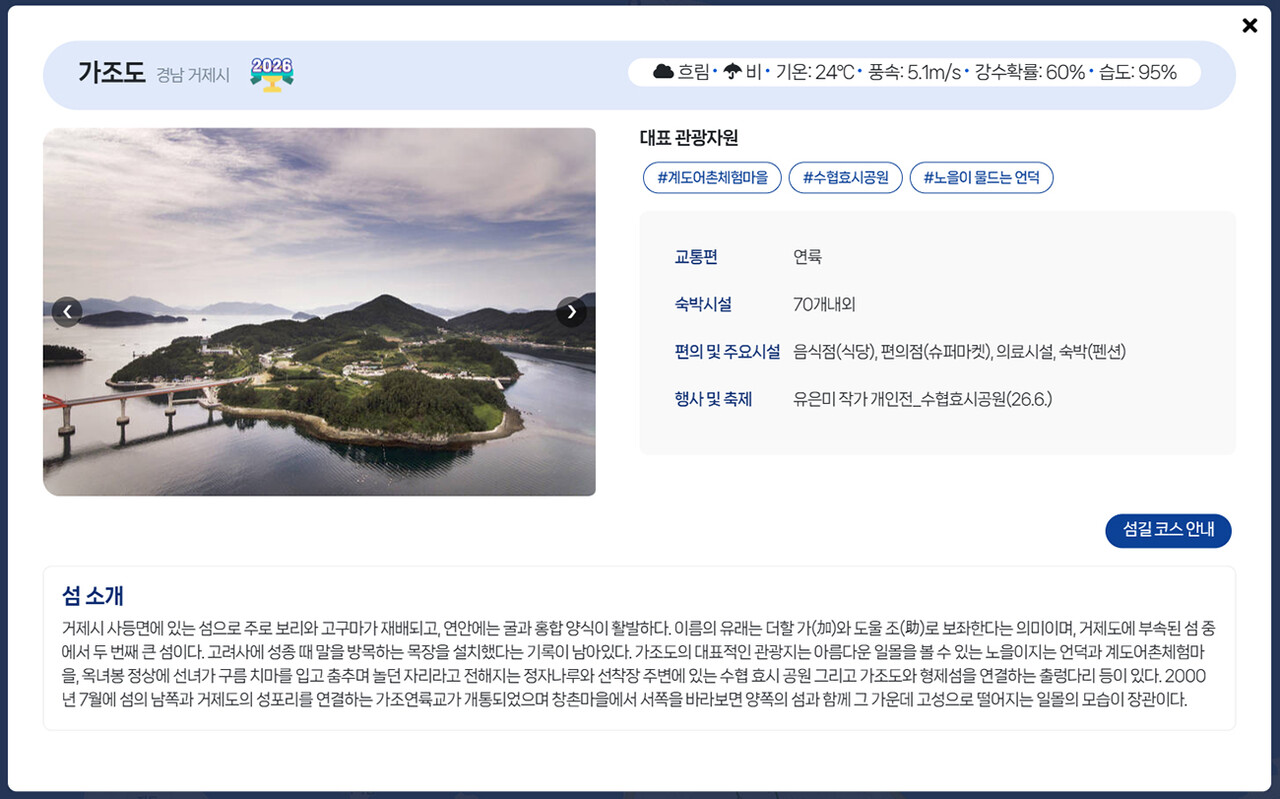Viewport: 1280px width, 799px height.
Task: Click the 교통편 label
Action: [696, 257]
